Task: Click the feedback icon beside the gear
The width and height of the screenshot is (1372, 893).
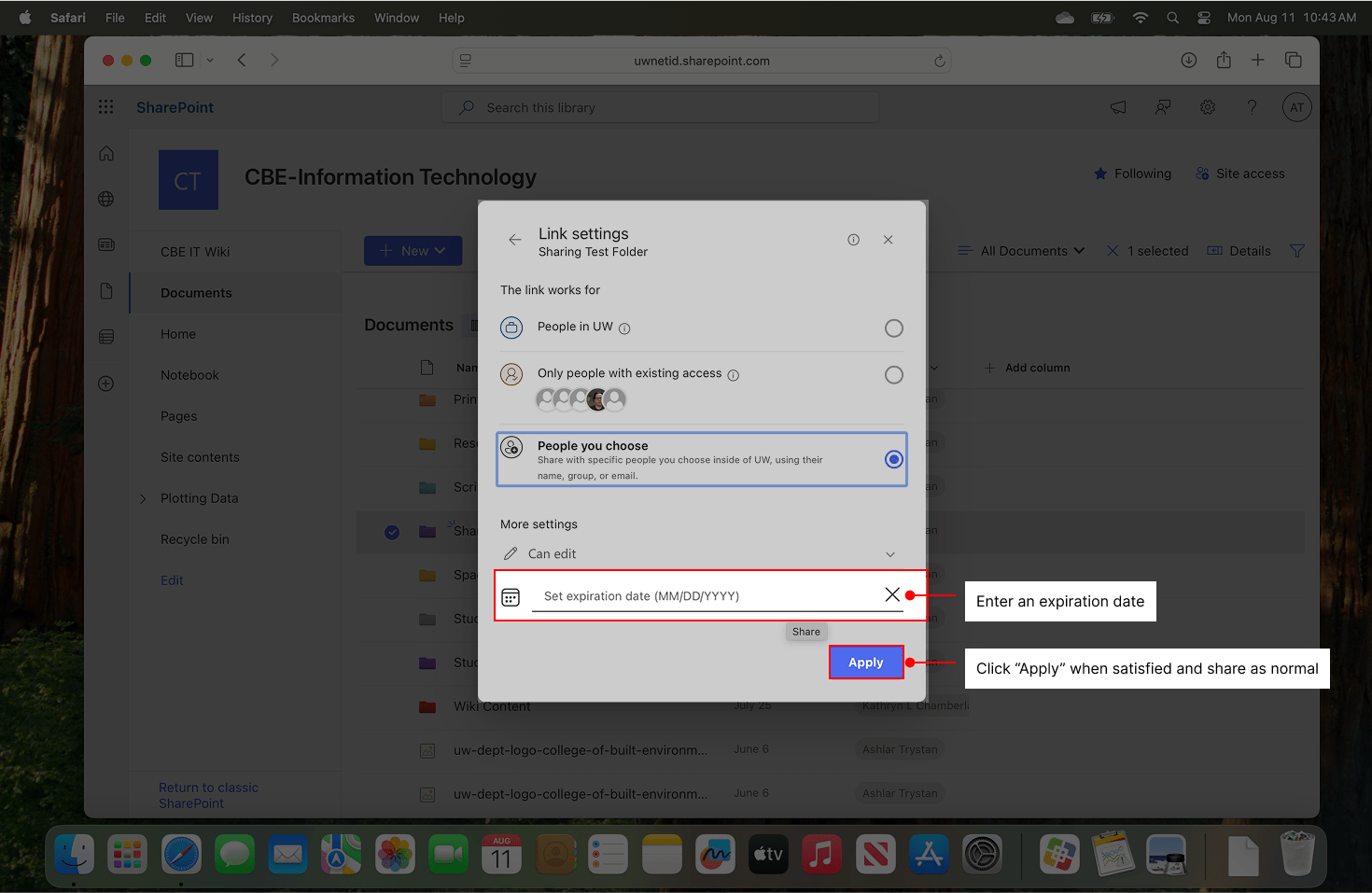Action: click(1162, 106)
